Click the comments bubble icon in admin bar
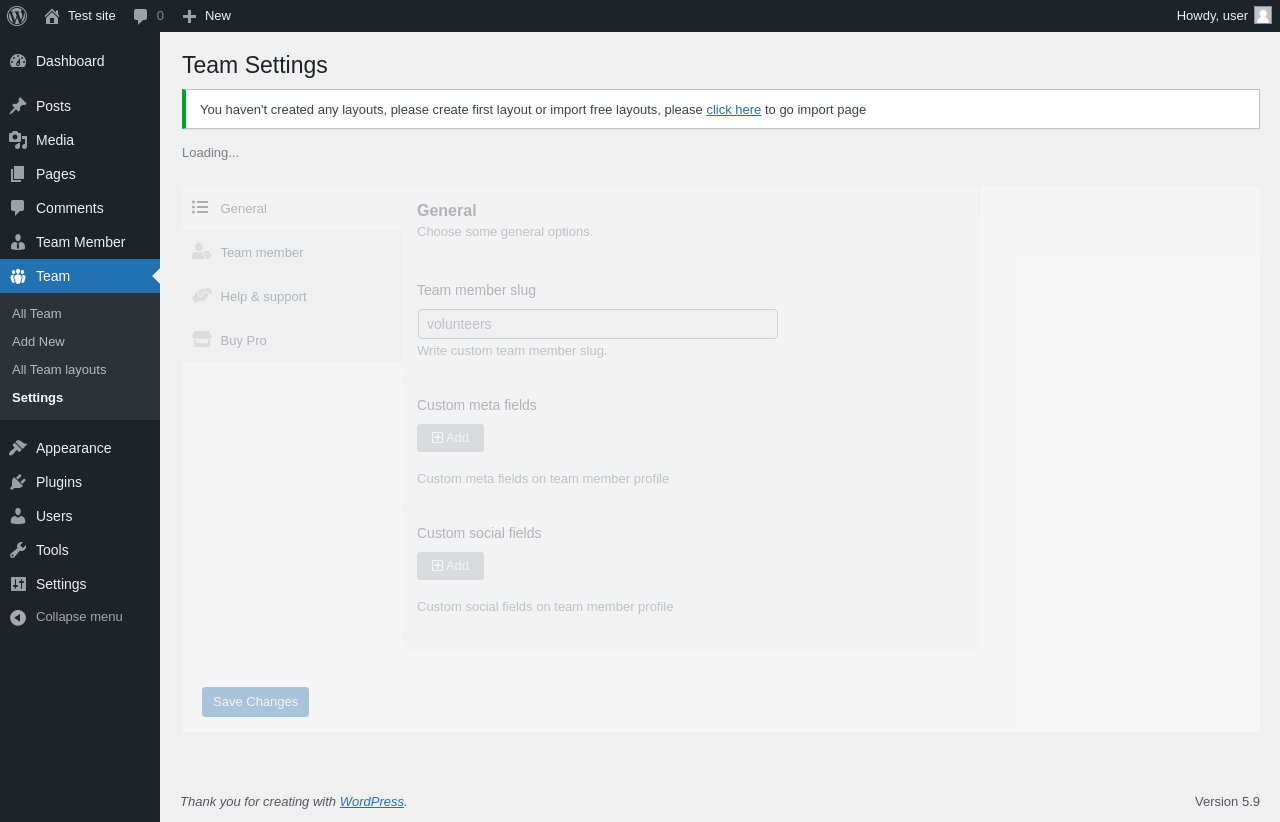 click(x=141, y=16)
